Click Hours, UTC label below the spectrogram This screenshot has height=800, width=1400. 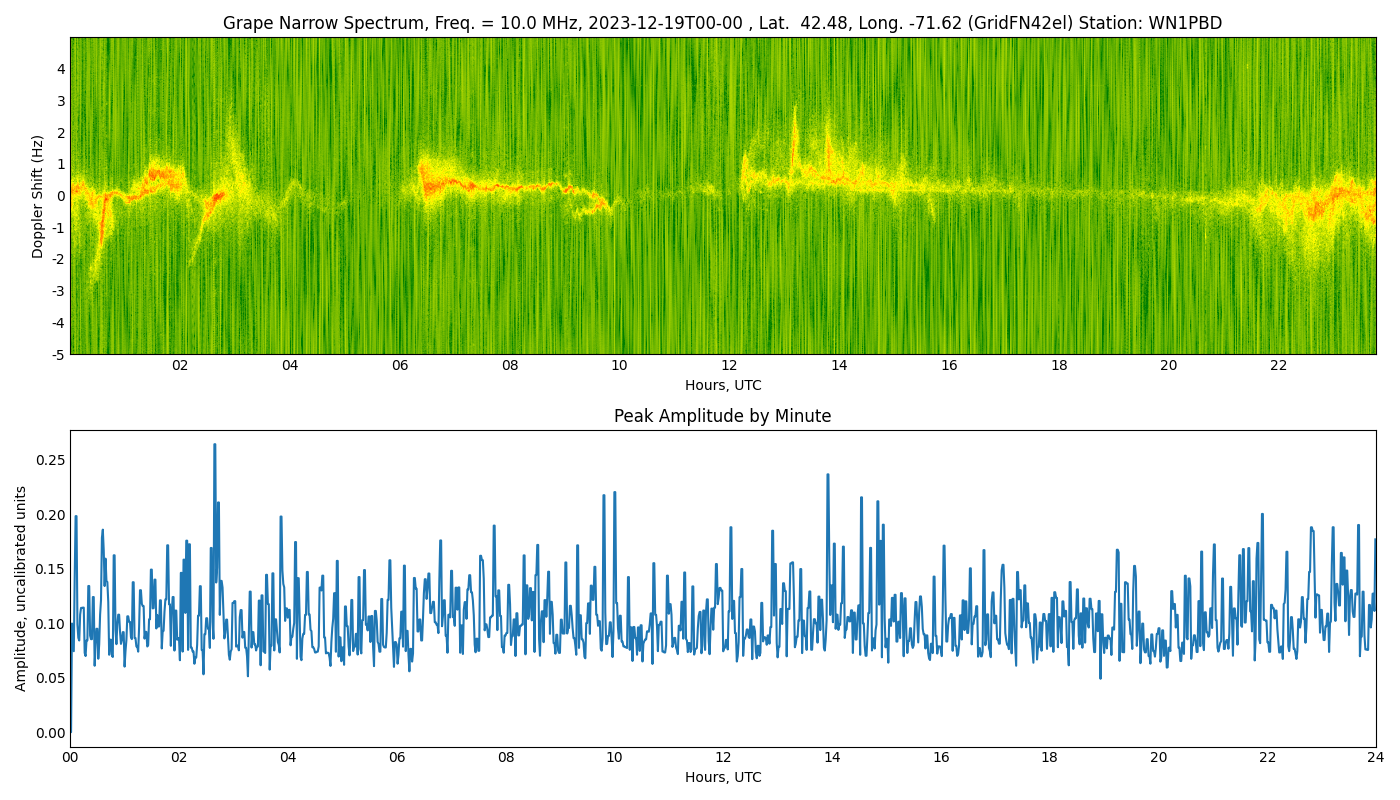tap(722, 385)
